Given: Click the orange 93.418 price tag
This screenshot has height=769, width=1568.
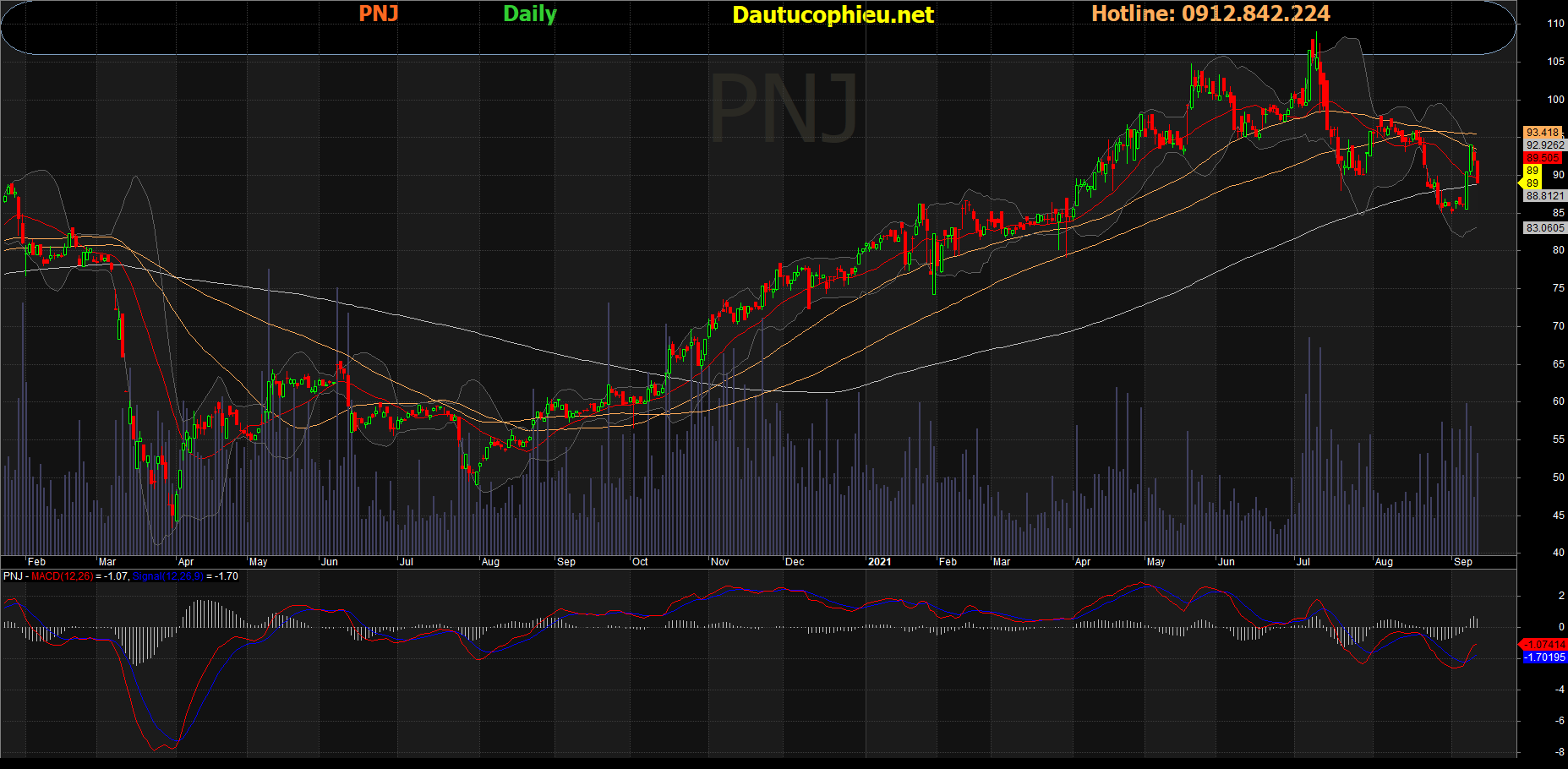Looking at the screenshot, I should coord(1543,133).
